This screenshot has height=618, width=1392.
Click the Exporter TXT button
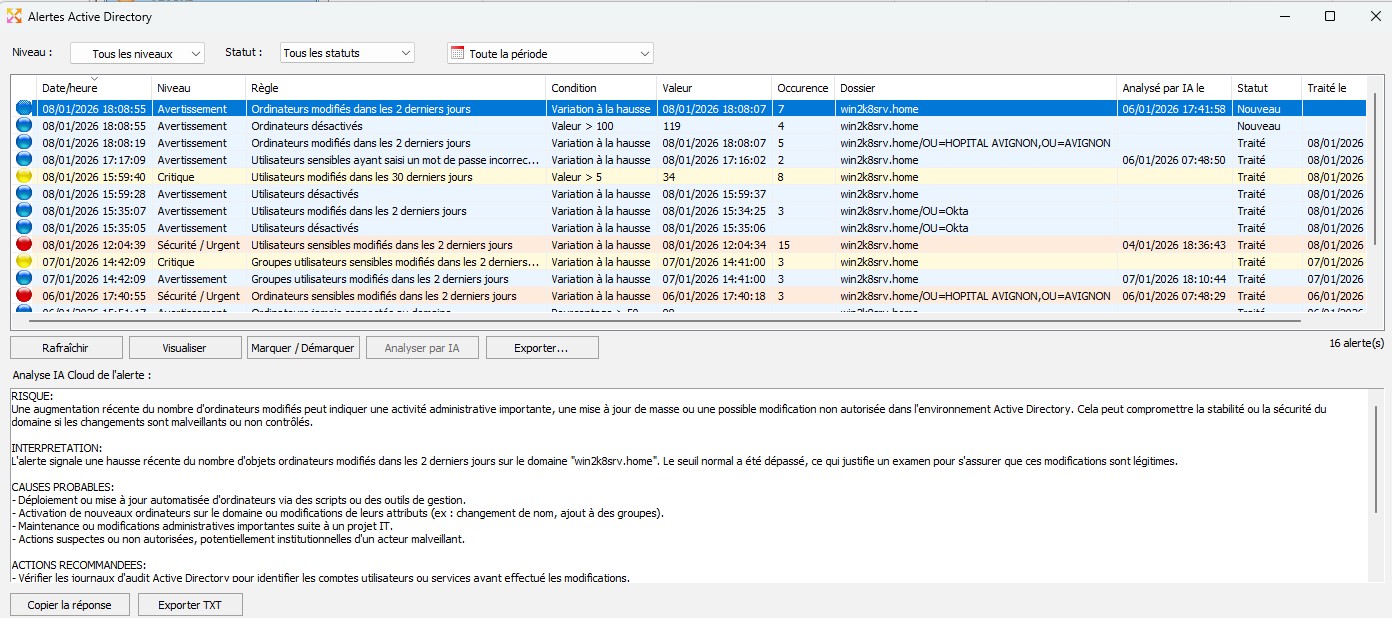pos(190,605)
